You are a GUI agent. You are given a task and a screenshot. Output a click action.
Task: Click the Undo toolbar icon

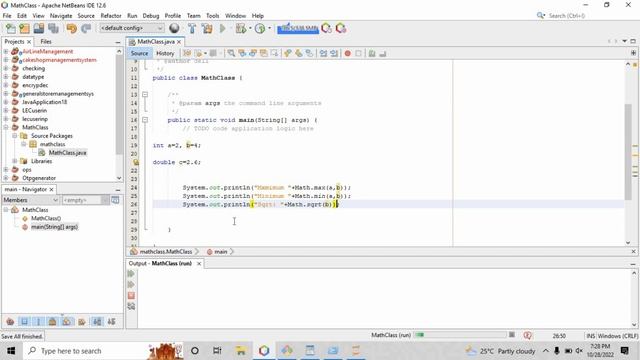tap(71, 29)
